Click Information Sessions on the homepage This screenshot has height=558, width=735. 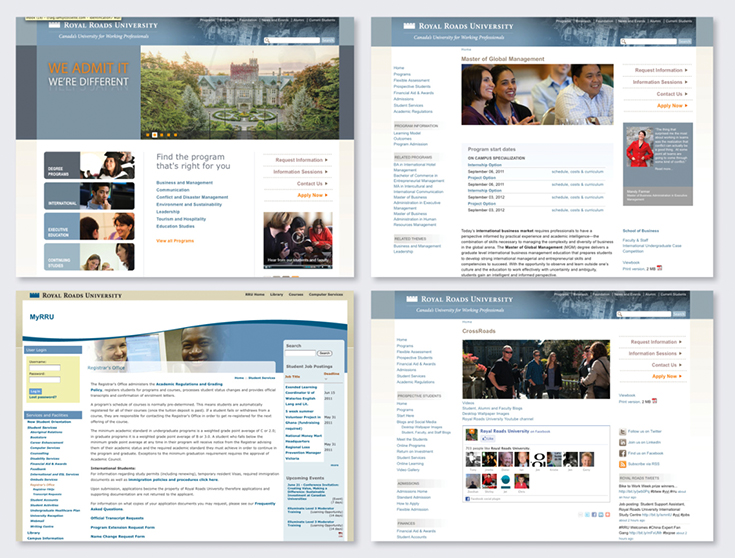[x=300, y=172]
